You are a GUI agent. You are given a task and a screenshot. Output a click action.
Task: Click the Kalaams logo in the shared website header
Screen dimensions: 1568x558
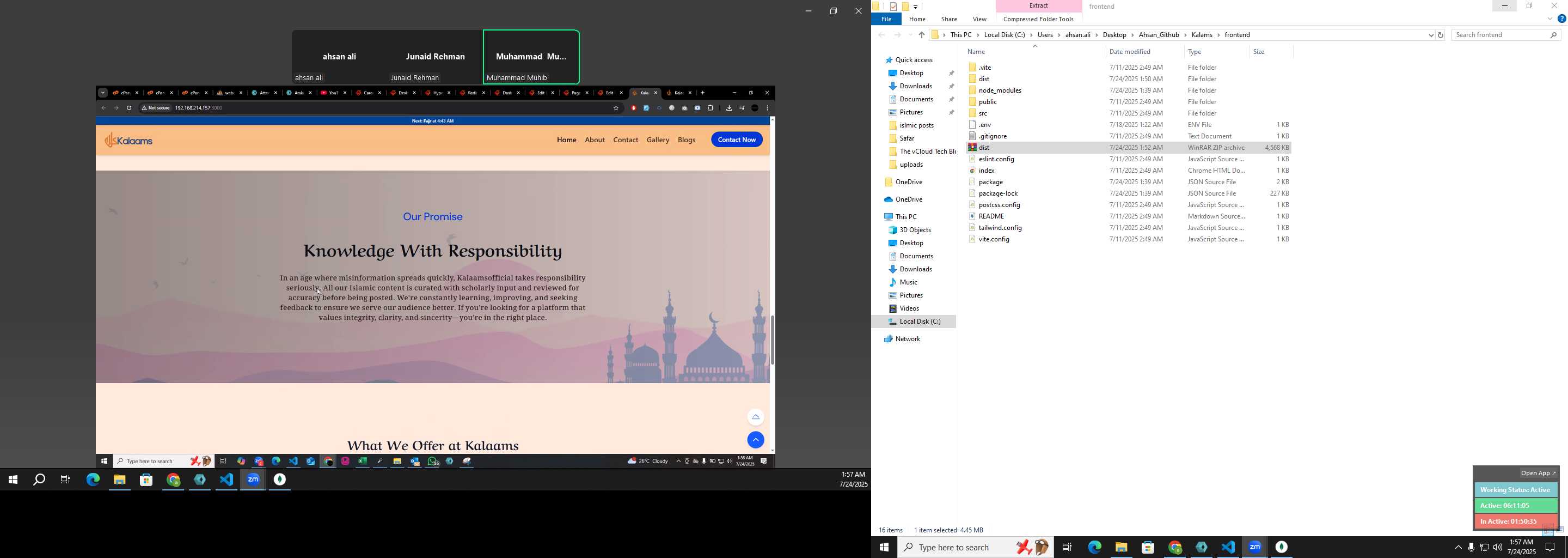[x=128, y=141]
